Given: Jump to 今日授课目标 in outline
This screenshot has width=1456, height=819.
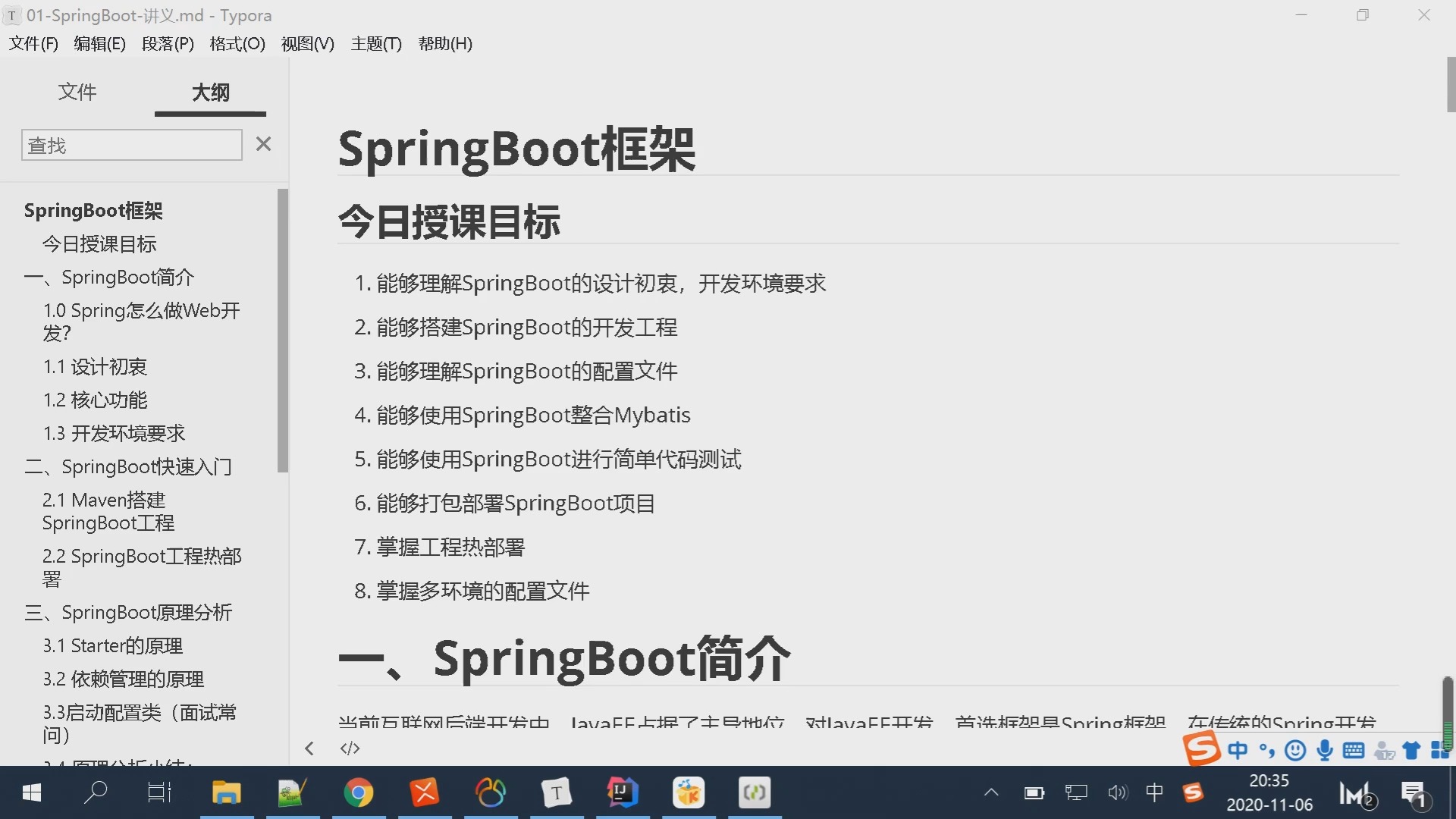Looking at the screenshot, I should 99,244.
